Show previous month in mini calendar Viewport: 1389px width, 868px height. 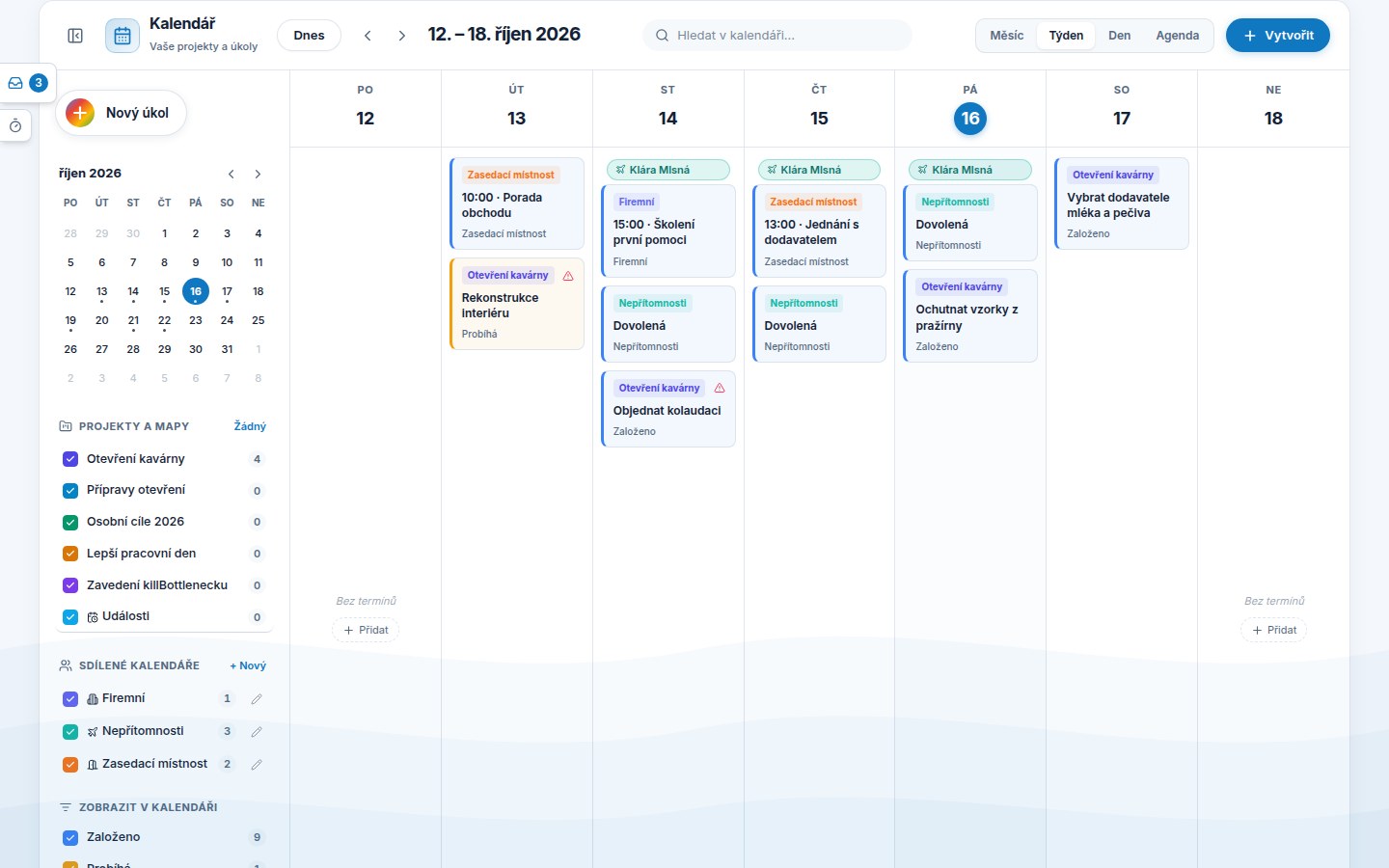231,174
